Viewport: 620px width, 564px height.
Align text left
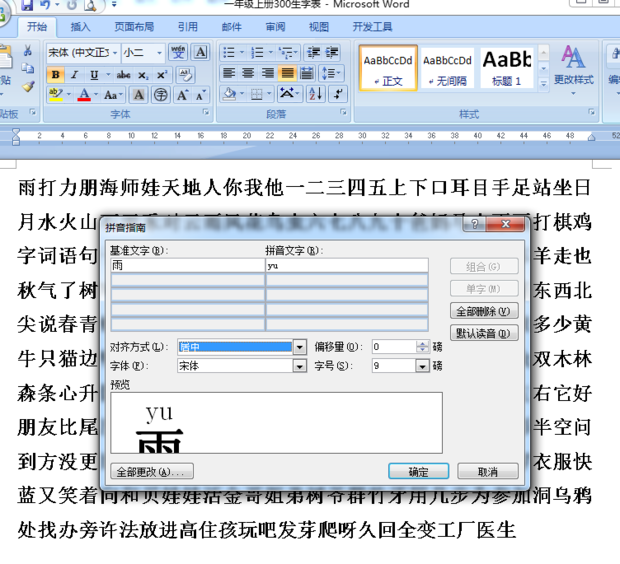pyautogui.click(x=229, y=73)
